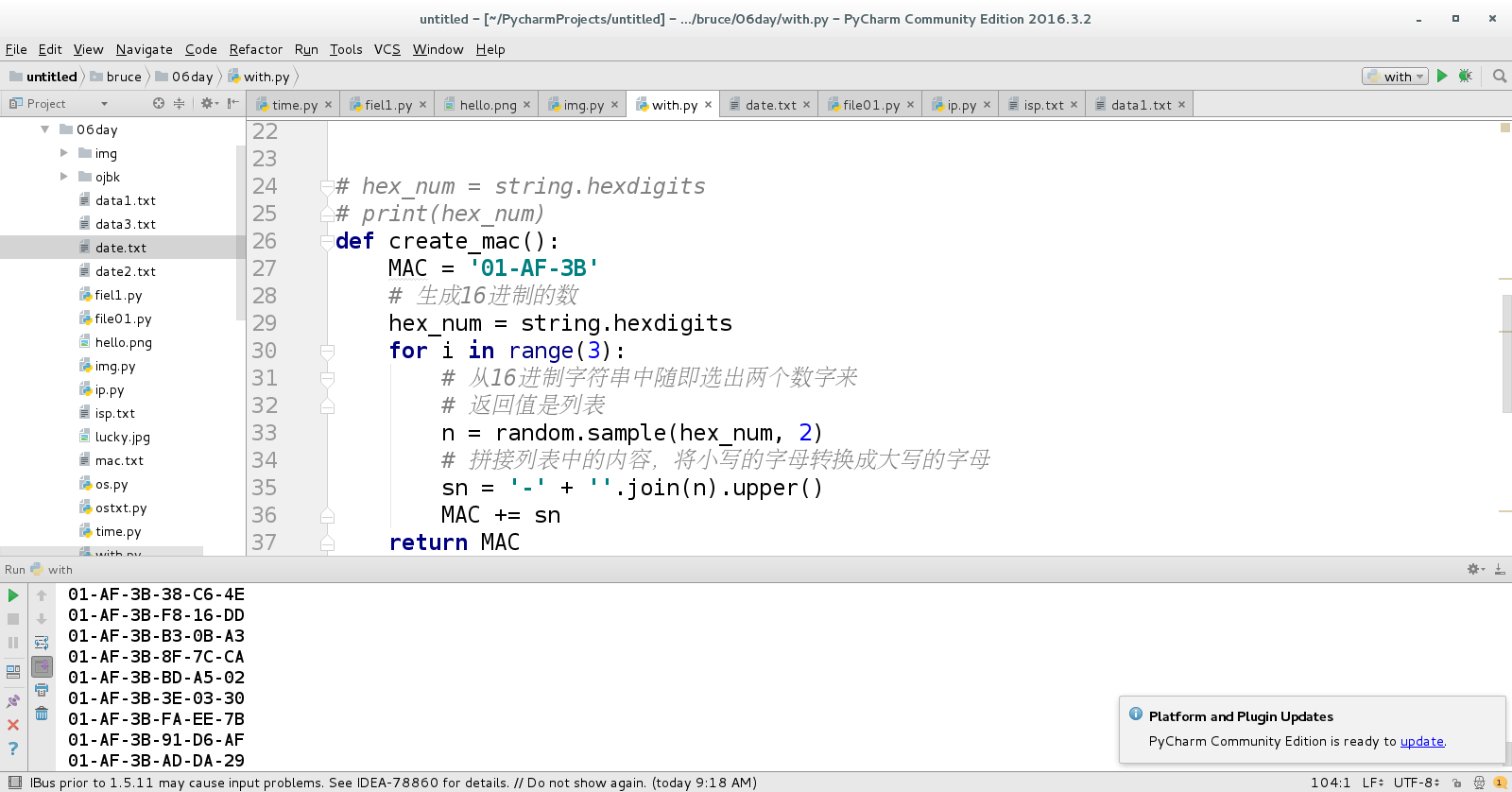
Task: Open the Refactor menu
Action: (256, 49)
